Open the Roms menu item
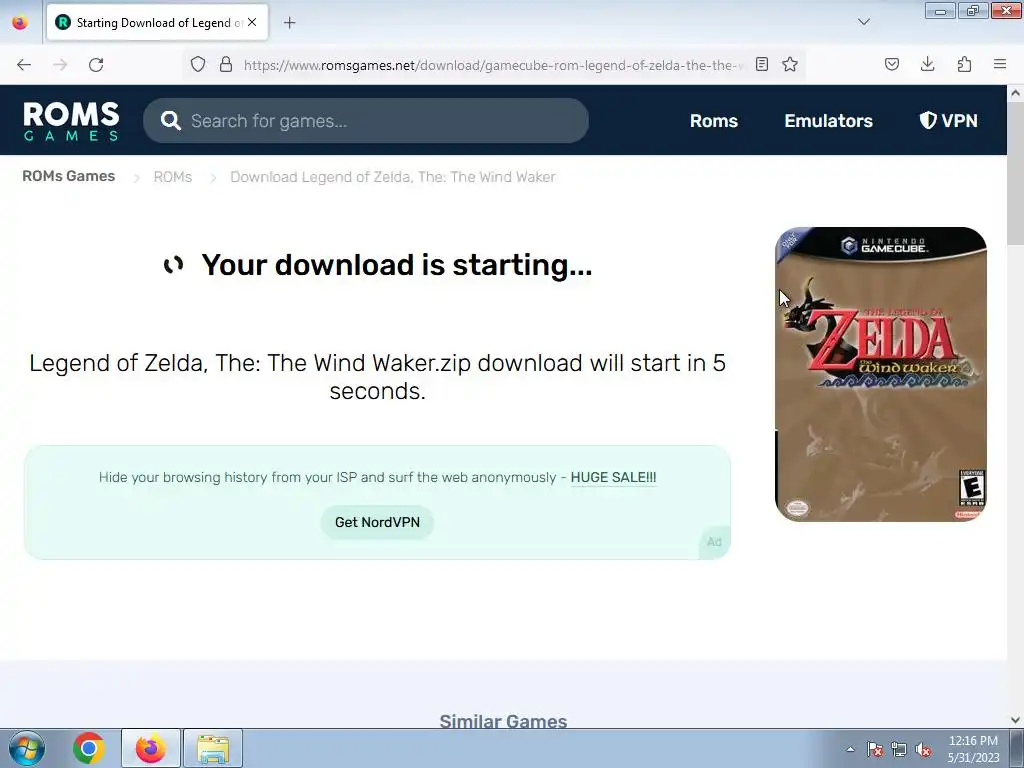Viewport: 1024px width, 768px height. point(714,121)
